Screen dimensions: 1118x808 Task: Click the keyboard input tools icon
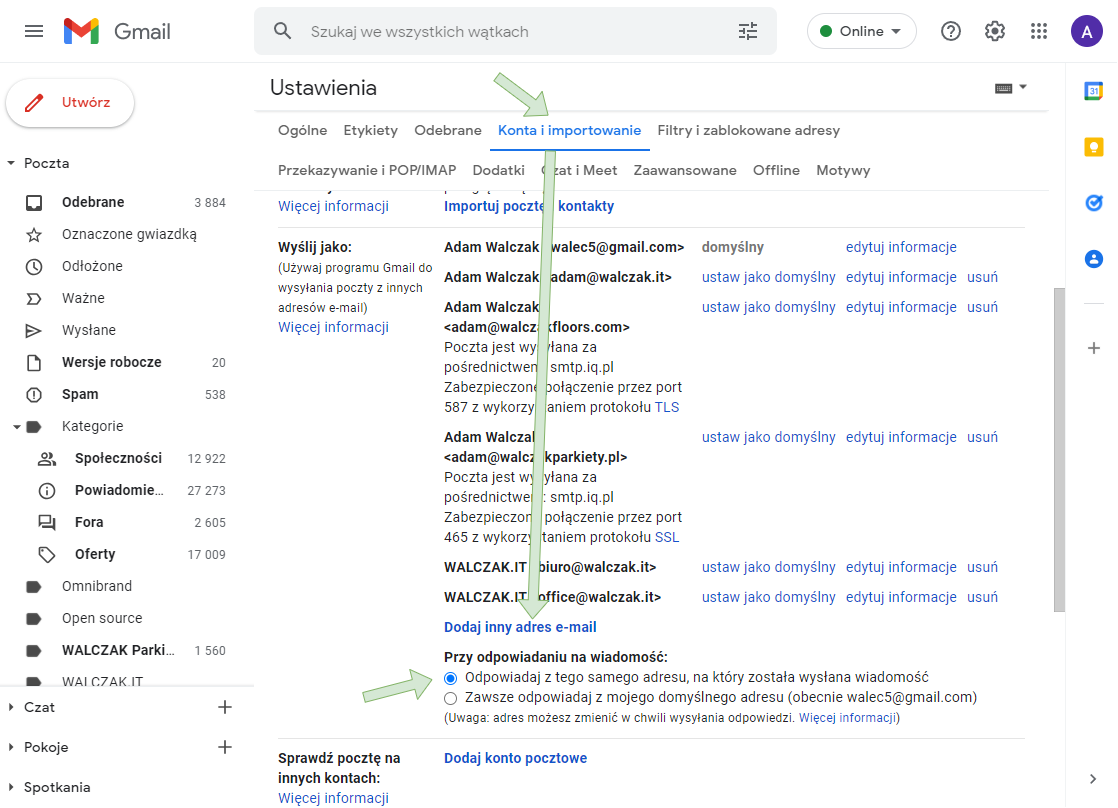1003,88
